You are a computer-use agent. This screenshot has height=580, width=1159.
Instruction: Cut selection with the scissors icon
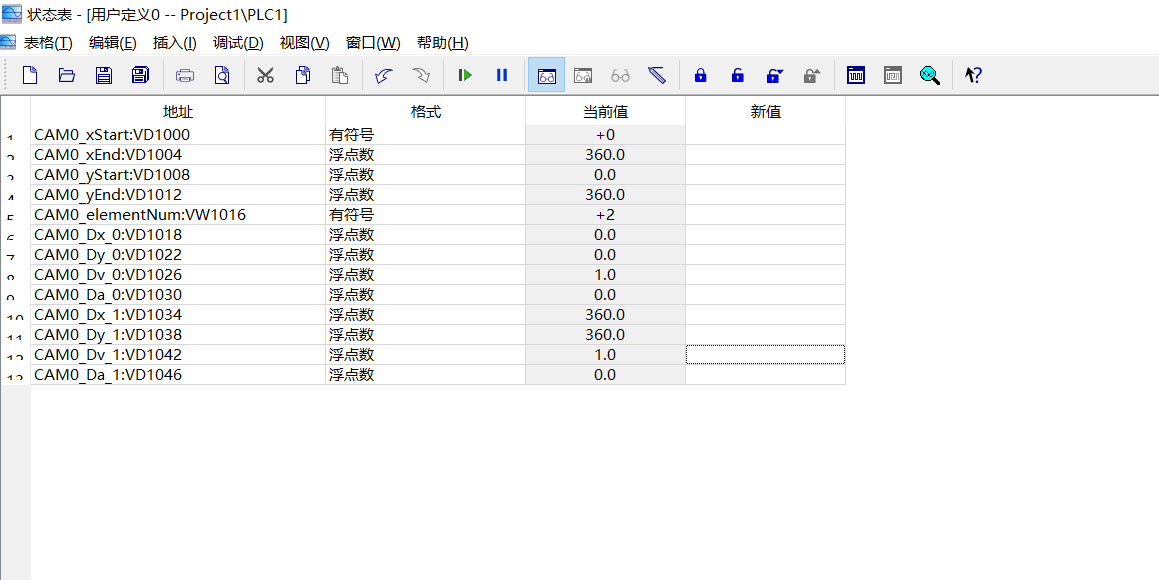pyautogui.click(x=265, y=75)
